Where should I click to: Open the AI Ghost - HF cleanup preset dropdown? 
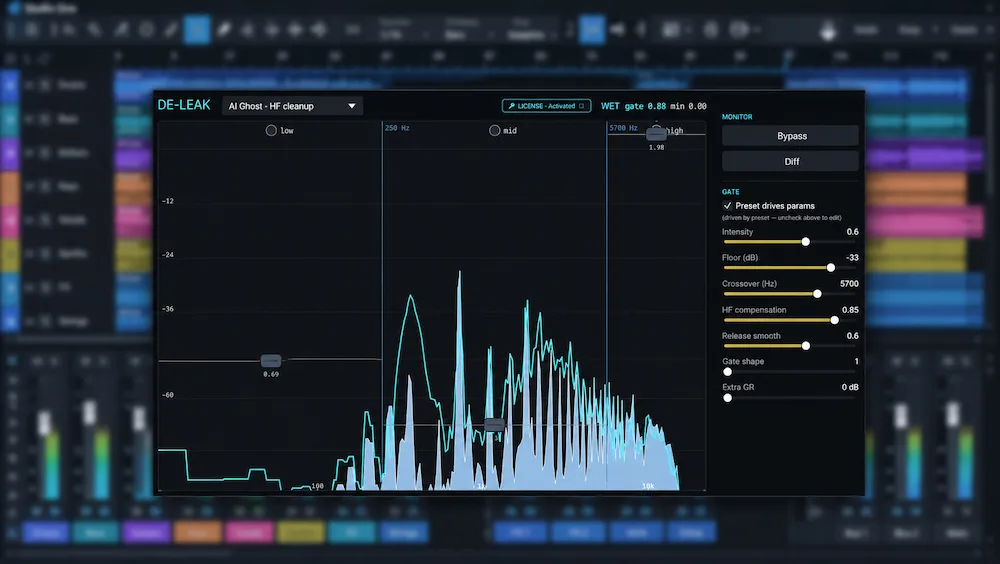point(292,106)
